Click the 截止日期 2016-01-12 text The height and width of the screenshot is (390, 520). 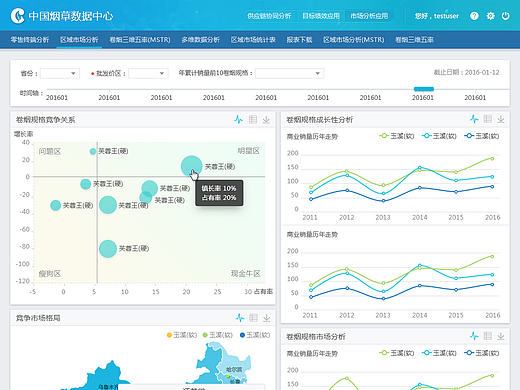coord(466,72)
